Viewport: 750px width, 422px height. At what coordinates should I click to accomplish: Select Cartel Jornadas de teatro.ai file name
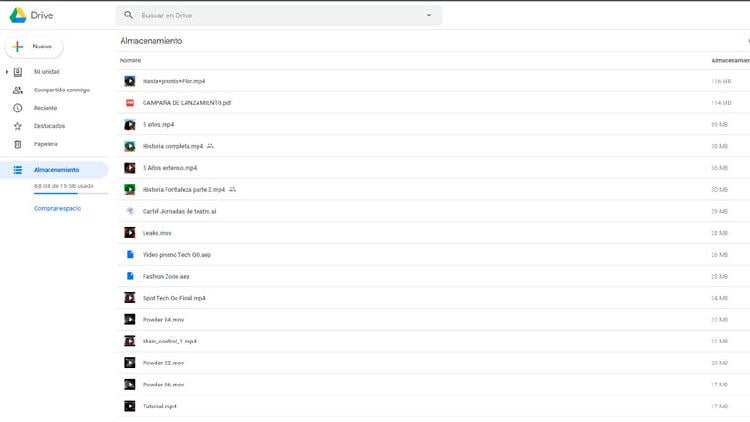[x=179, y=211]
